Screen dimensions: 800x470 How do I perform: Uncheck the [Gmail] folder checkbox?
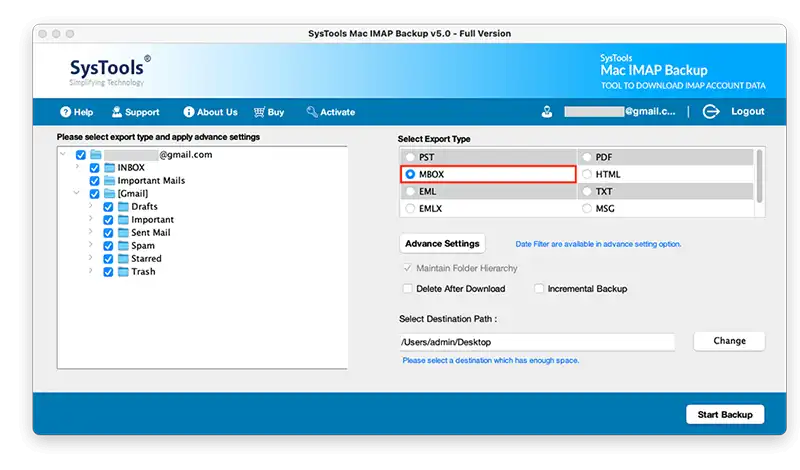pos(94,194)
